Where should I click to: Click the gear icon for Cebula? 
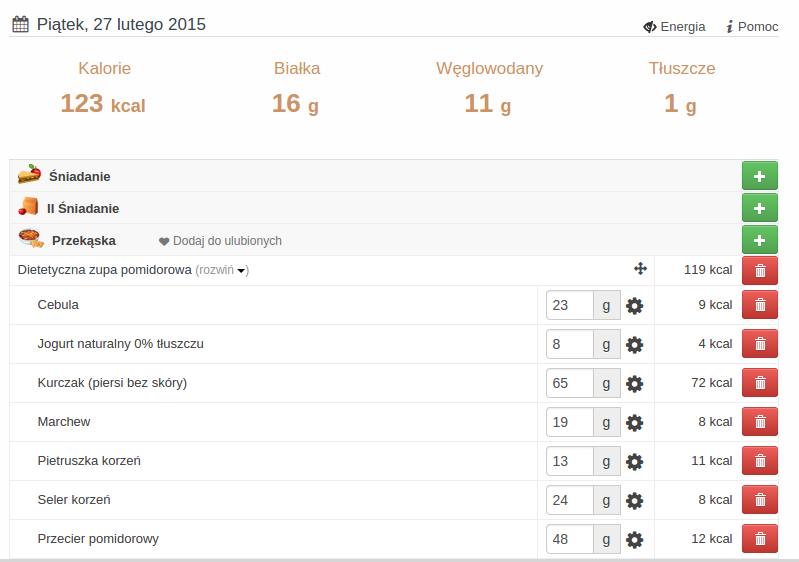[634, 306]
